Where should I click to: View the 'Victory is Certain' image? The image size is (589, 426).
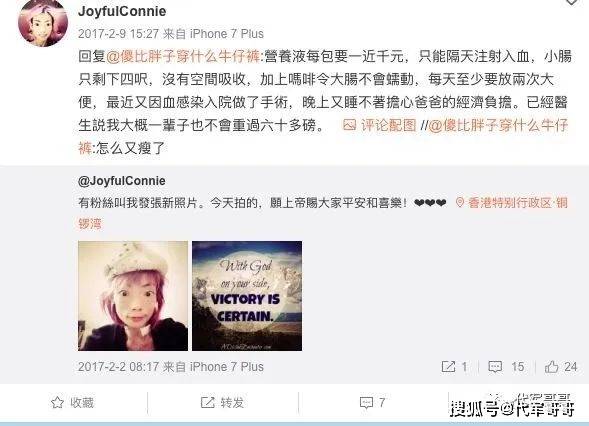[x=247, y=296]
